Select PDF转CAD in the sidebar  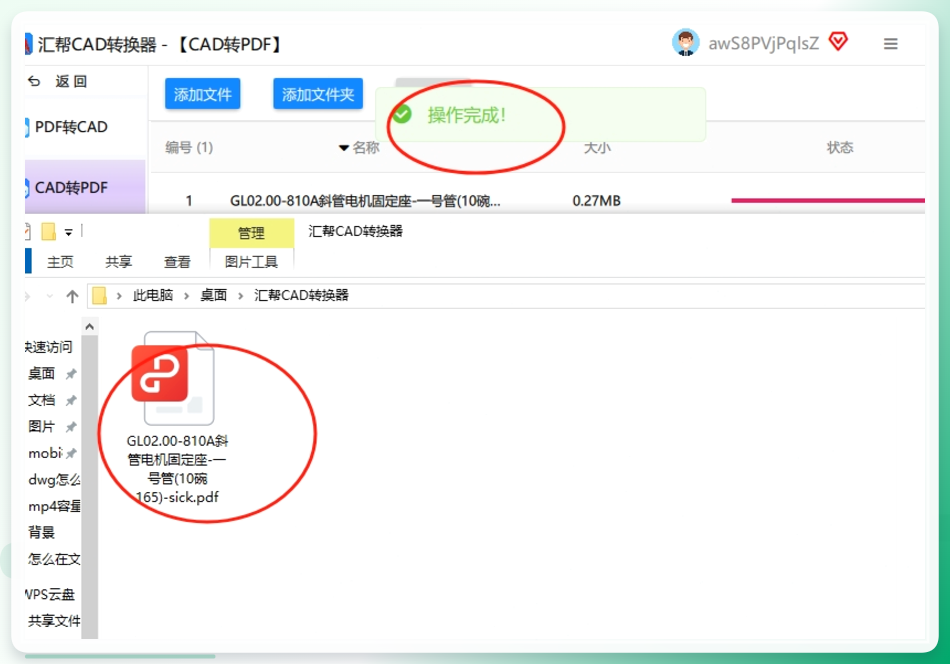(71, 127)
